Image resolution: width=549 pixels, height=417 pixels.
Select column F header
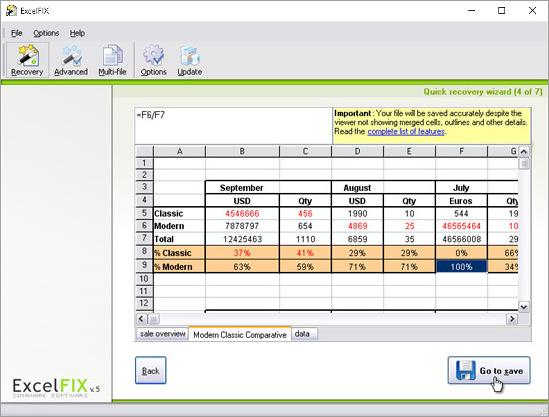click(461, 151)
